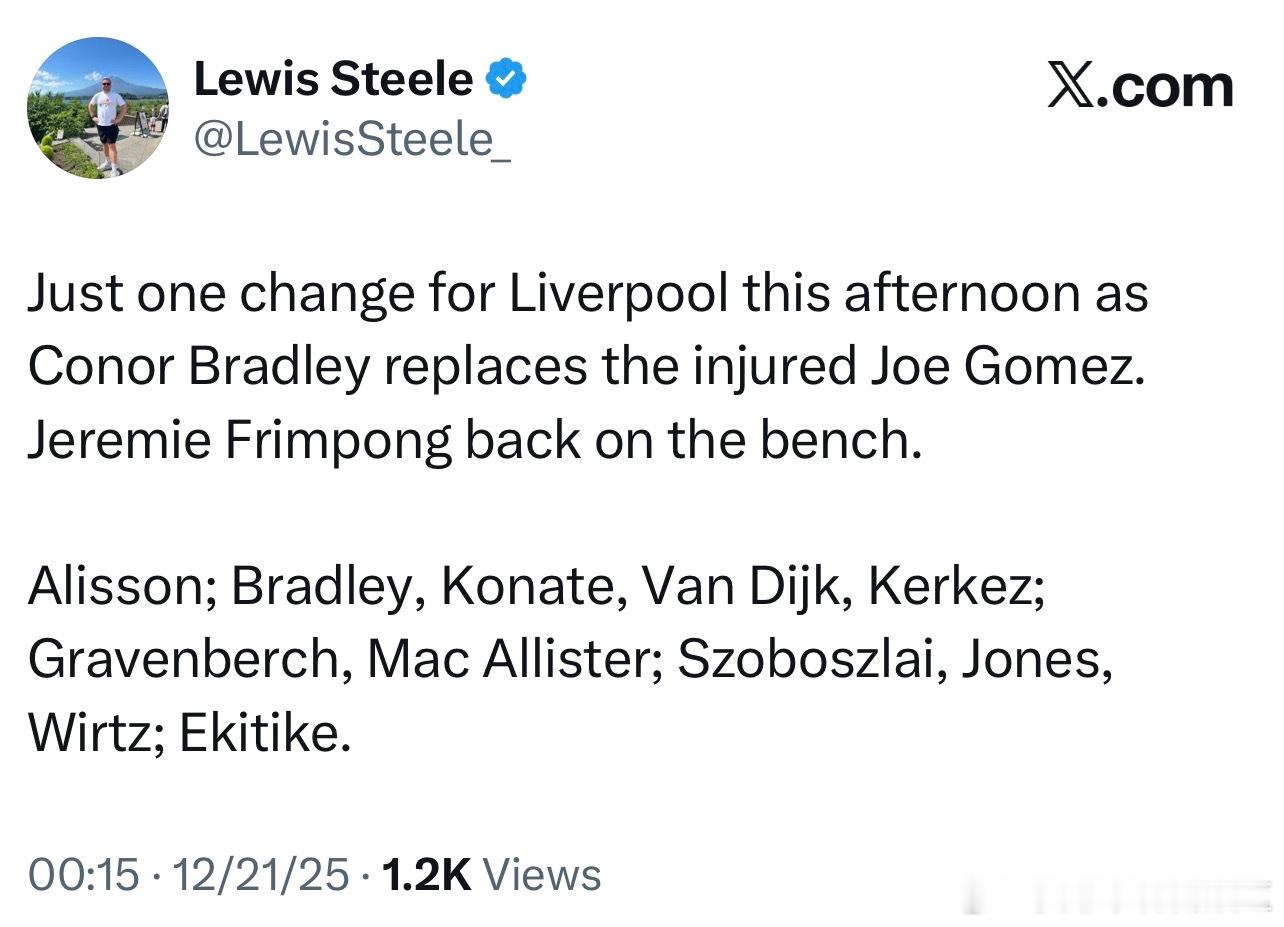Click the 12/21/25 post date
1284x927 pixels.
coord(261,875)
